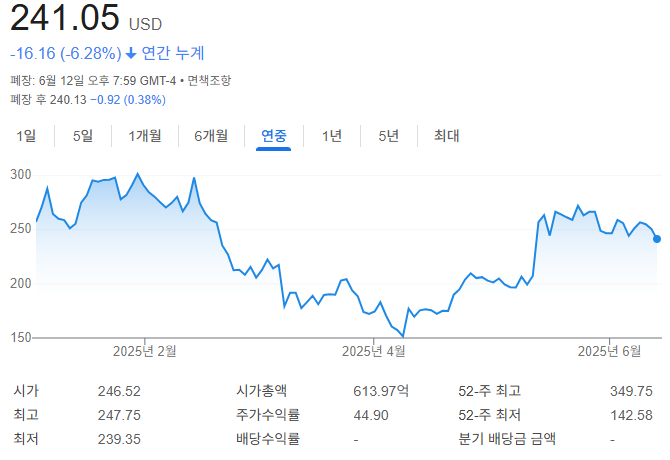Click the after-hours change −0.92 (0.38%)

point(128,100)
